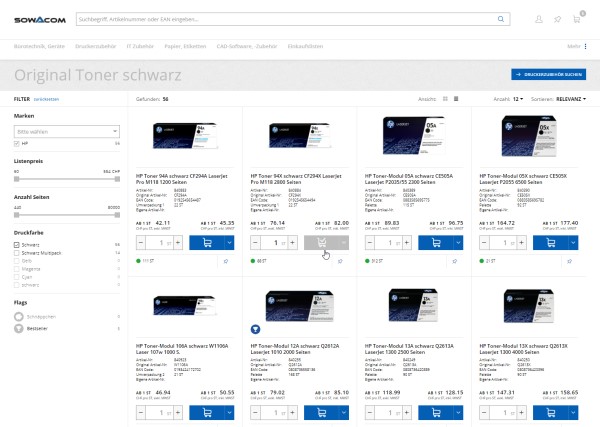Pin HP Toner-Modul 05A to wishlist
The height and width of the screenshot is (427, 600).
tap(455, 261)
